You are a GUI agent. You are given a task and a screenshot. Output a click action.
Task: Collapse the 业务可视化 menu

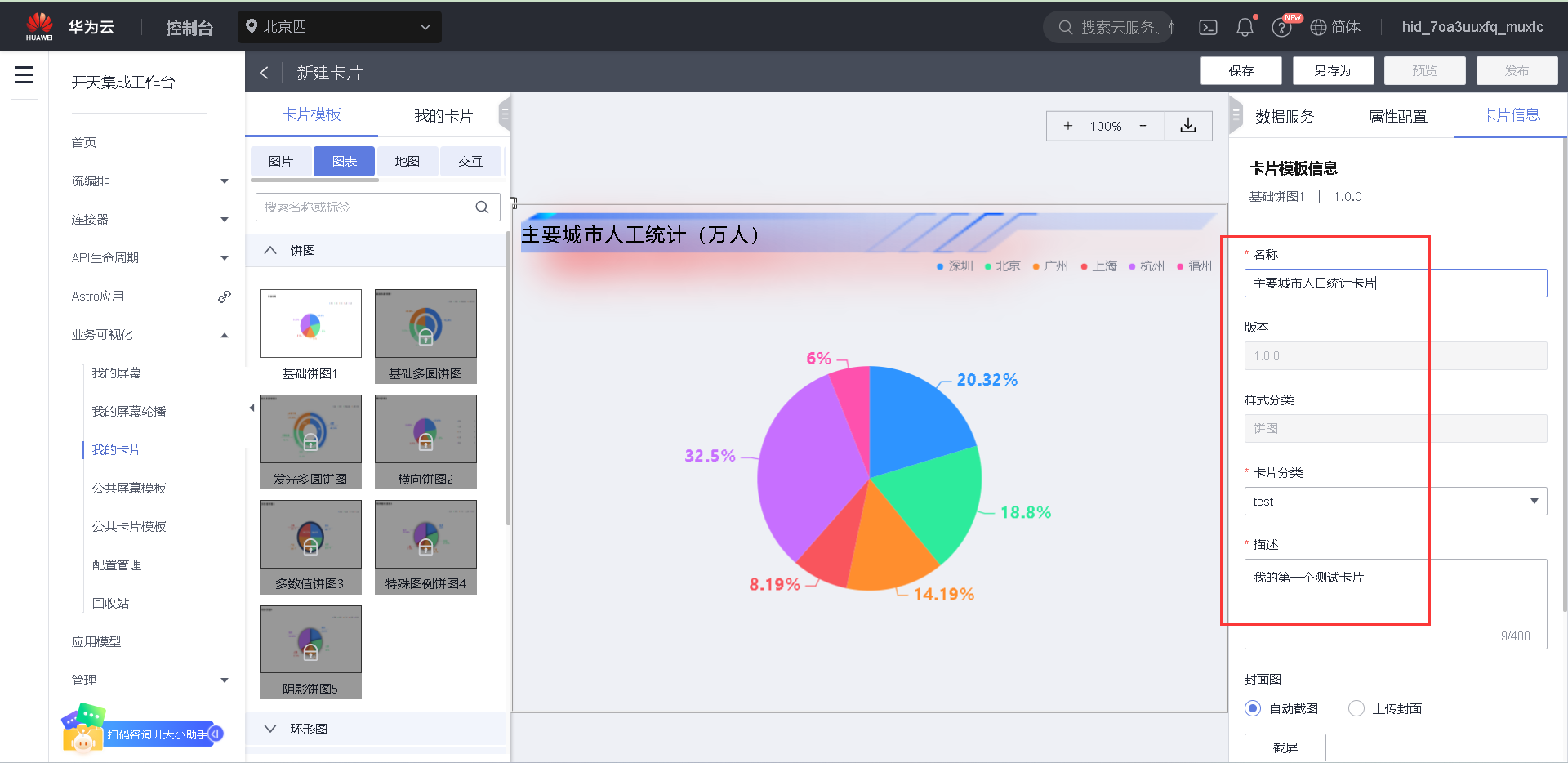click(x=225, y=335)
